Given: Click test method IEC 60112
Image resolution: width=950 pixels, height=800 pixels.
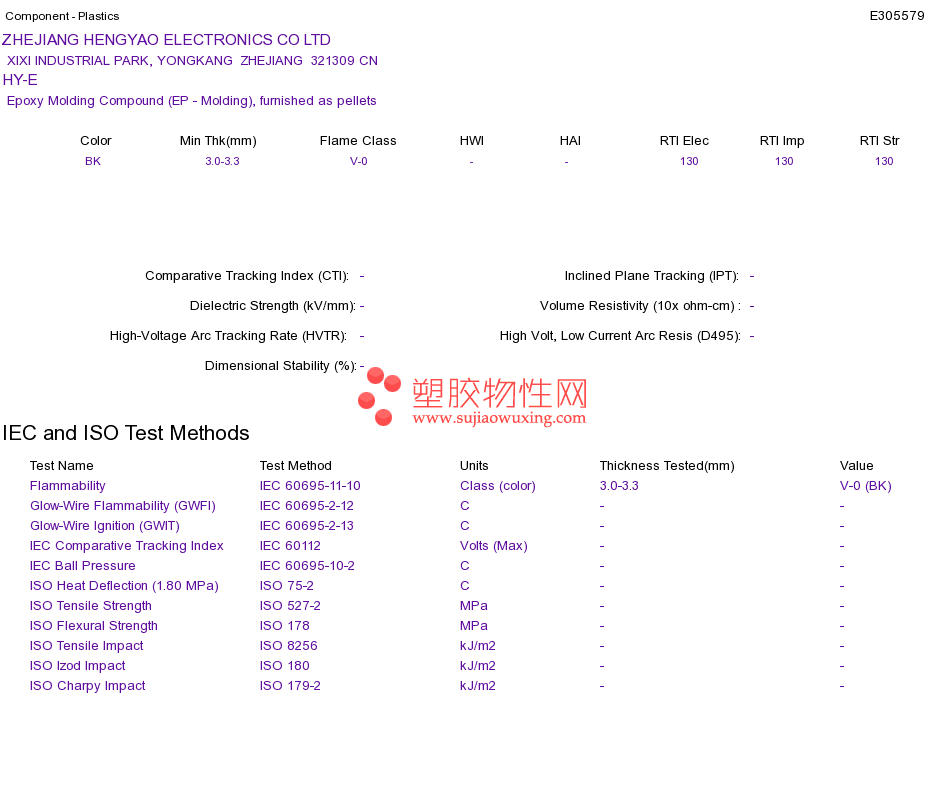Looking at the screenshot, I should (x=290, y=546).
